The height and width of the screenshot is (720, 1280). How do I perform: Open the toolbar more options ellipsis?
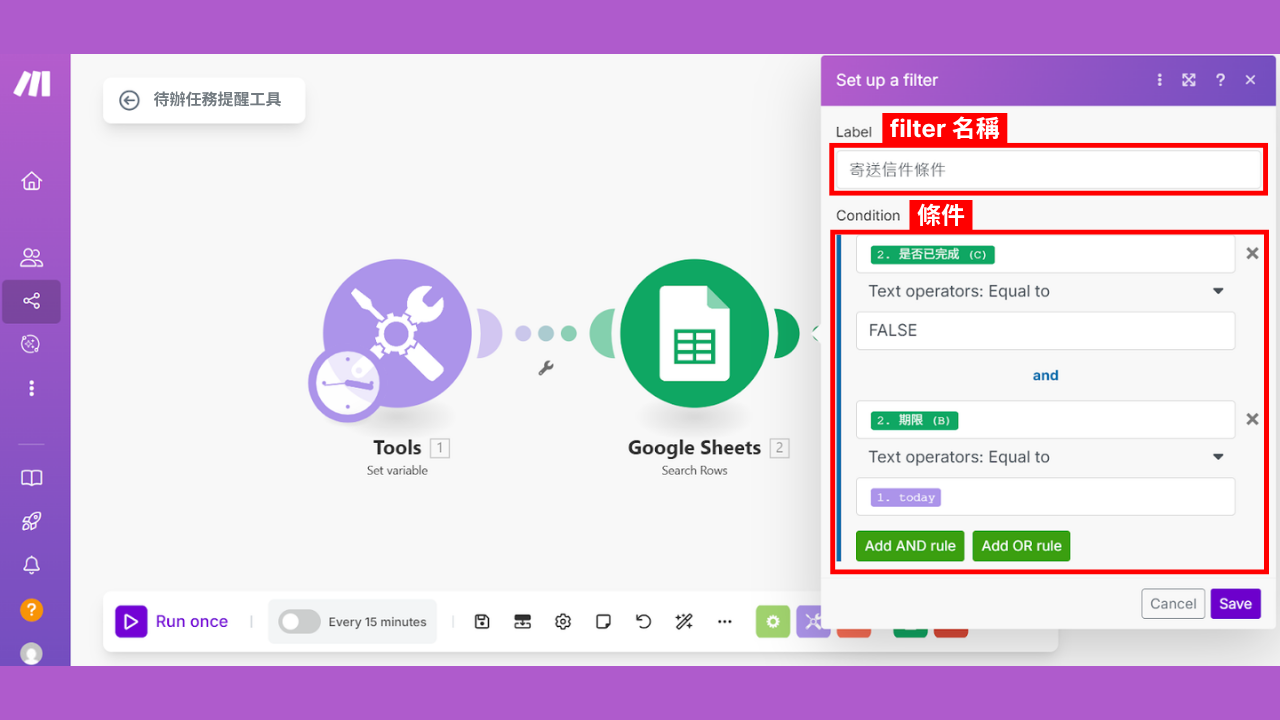(x=725, y=622)
